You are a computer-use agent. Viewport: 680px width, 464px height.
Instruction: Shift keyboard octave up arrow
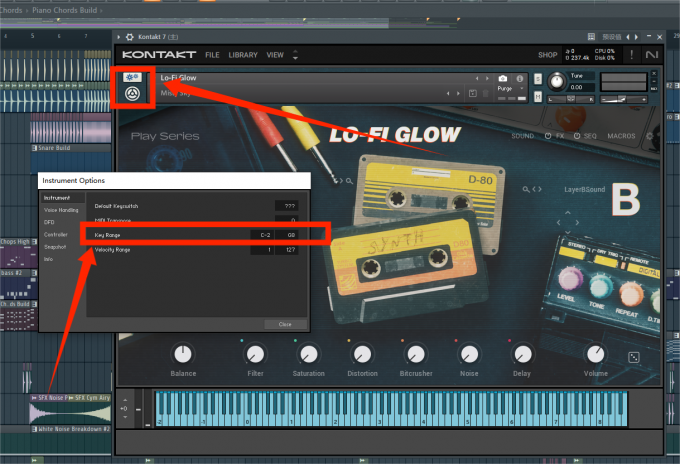(125, 400)
